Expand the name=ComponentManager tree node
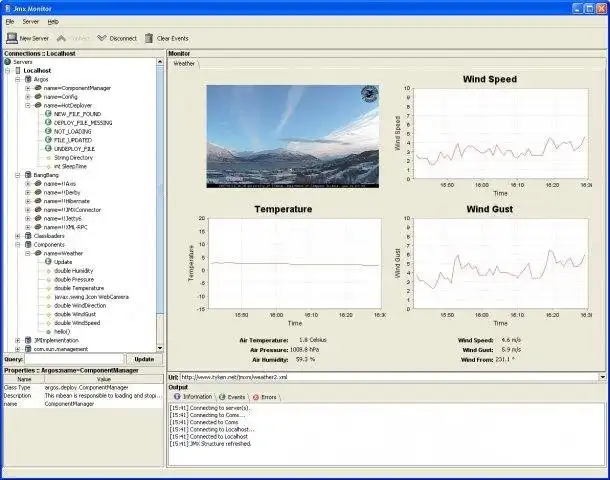The width and height of the screenshot is (610, 480). [28, 88]
